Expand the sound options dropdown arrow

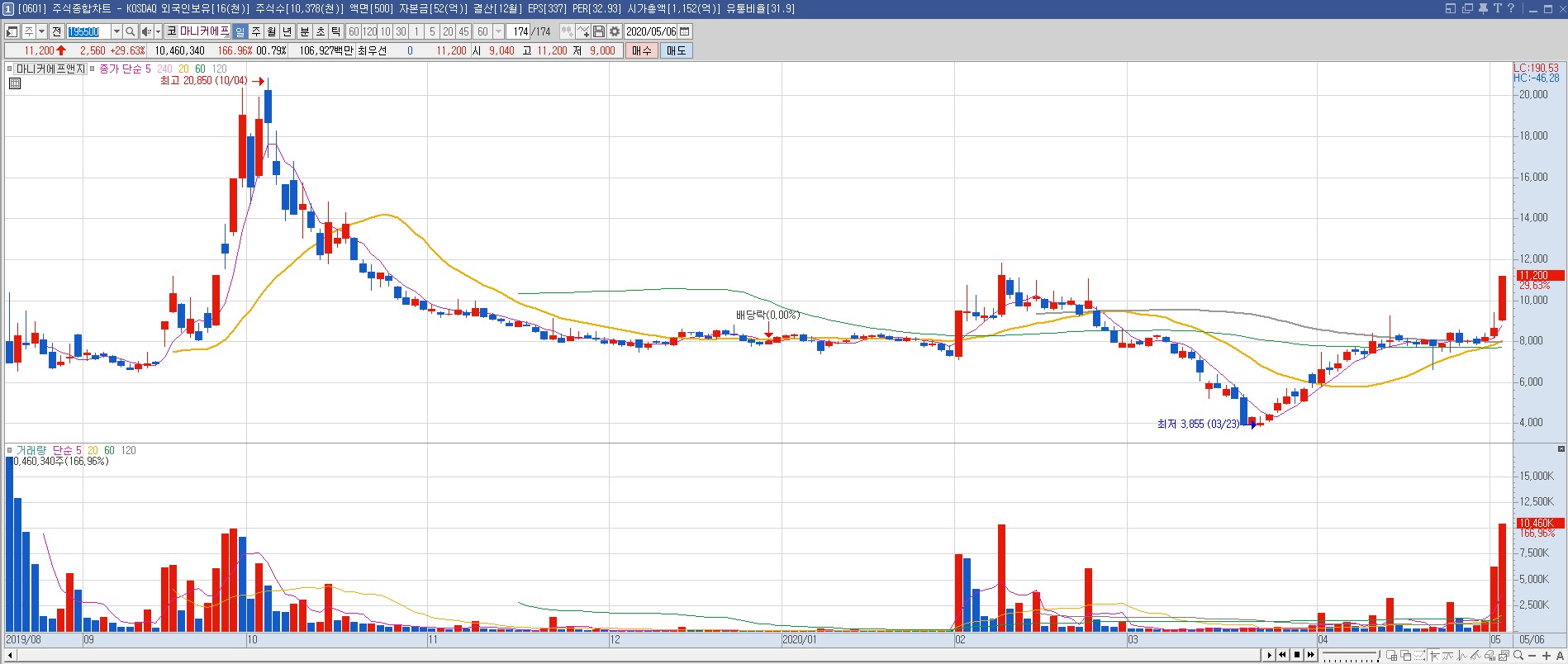coord(158,31)
